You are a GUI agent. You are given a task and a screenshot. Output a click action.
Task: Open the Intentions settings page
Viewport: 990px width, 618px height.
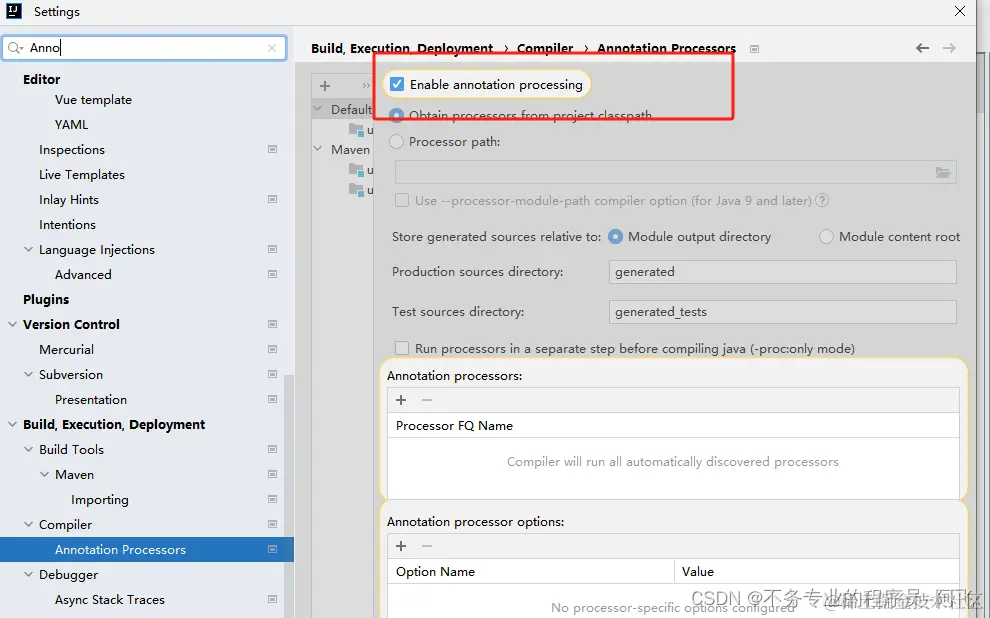(x=68, y=225)
